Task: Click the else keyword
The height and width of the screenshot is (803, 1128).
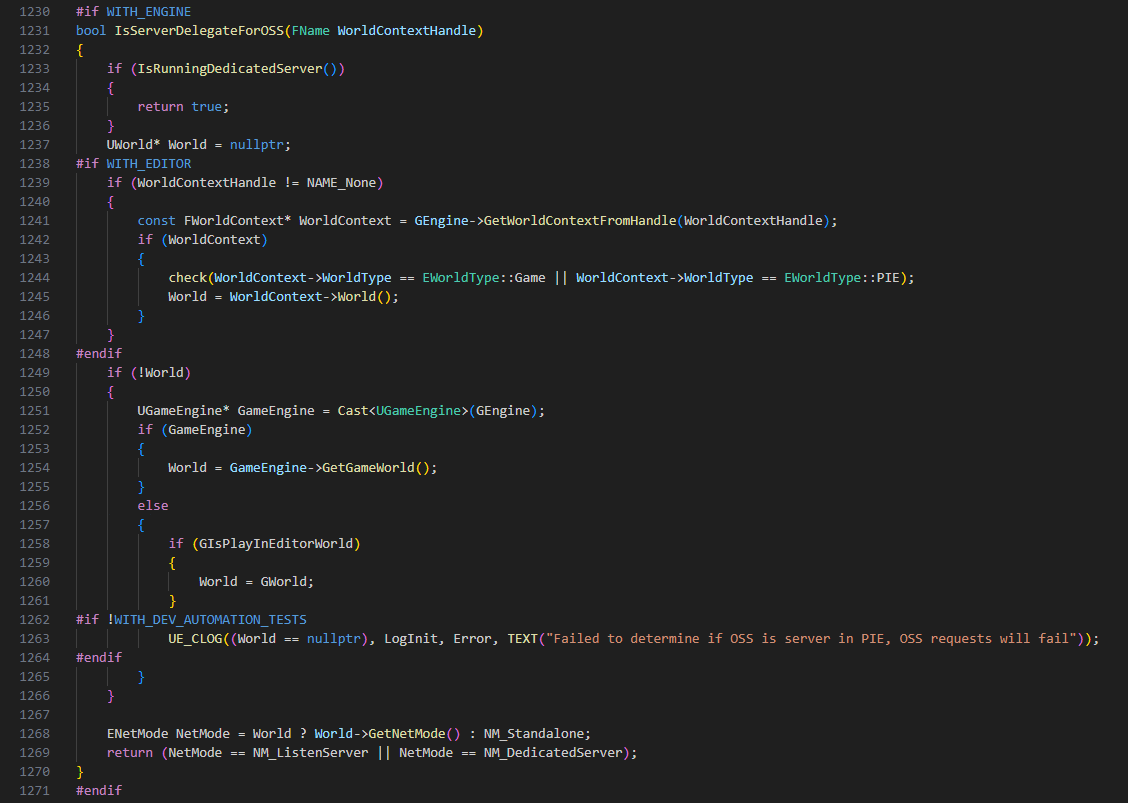Action: [x=153, y=506]
